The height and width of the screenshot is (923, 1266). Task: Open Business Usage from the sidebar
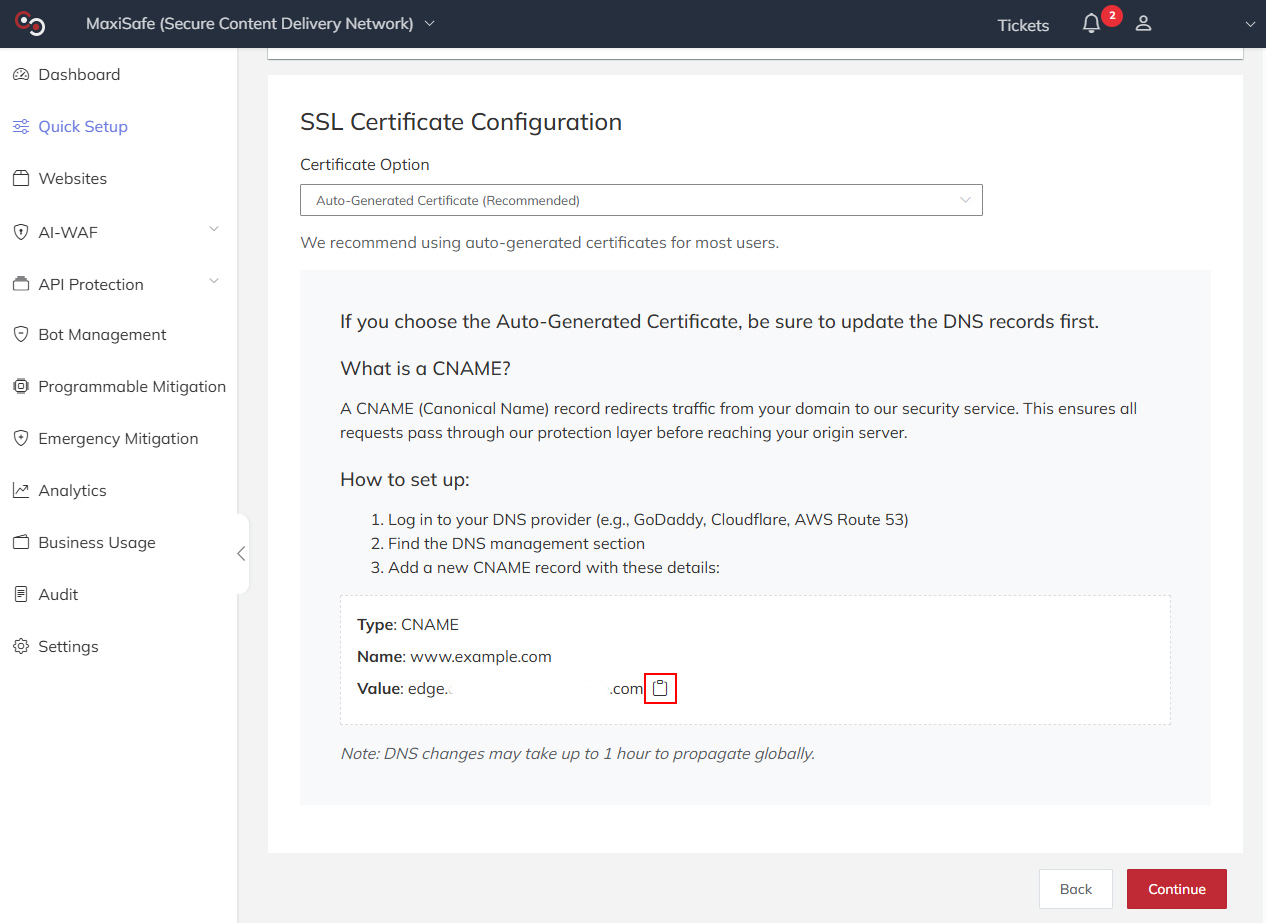pos(96,542)
